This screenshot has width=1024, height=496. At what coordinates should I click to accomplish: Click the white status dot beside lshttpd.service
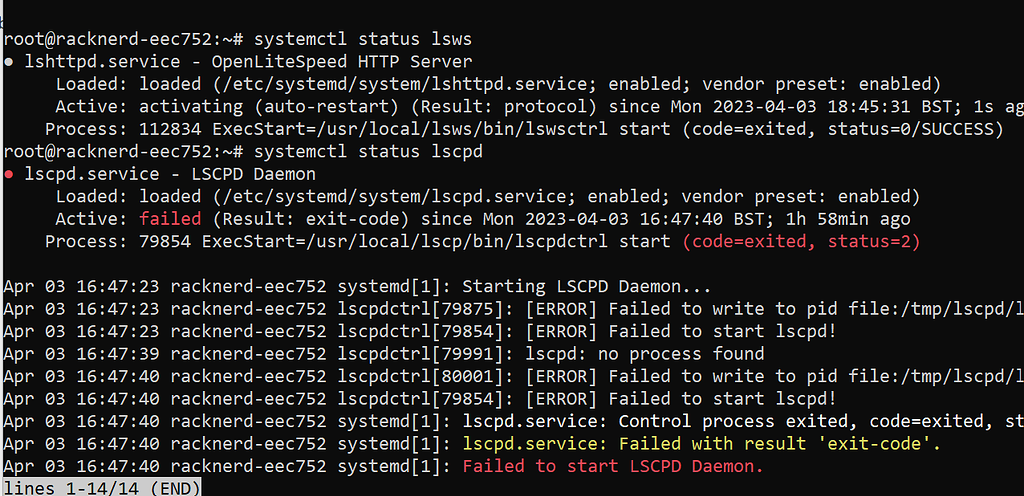[8, 62]
